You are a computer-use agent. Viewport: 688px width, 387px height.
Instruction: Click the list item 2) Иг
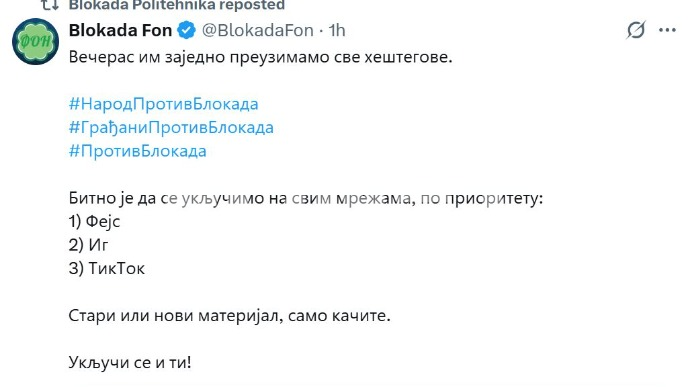89,245
